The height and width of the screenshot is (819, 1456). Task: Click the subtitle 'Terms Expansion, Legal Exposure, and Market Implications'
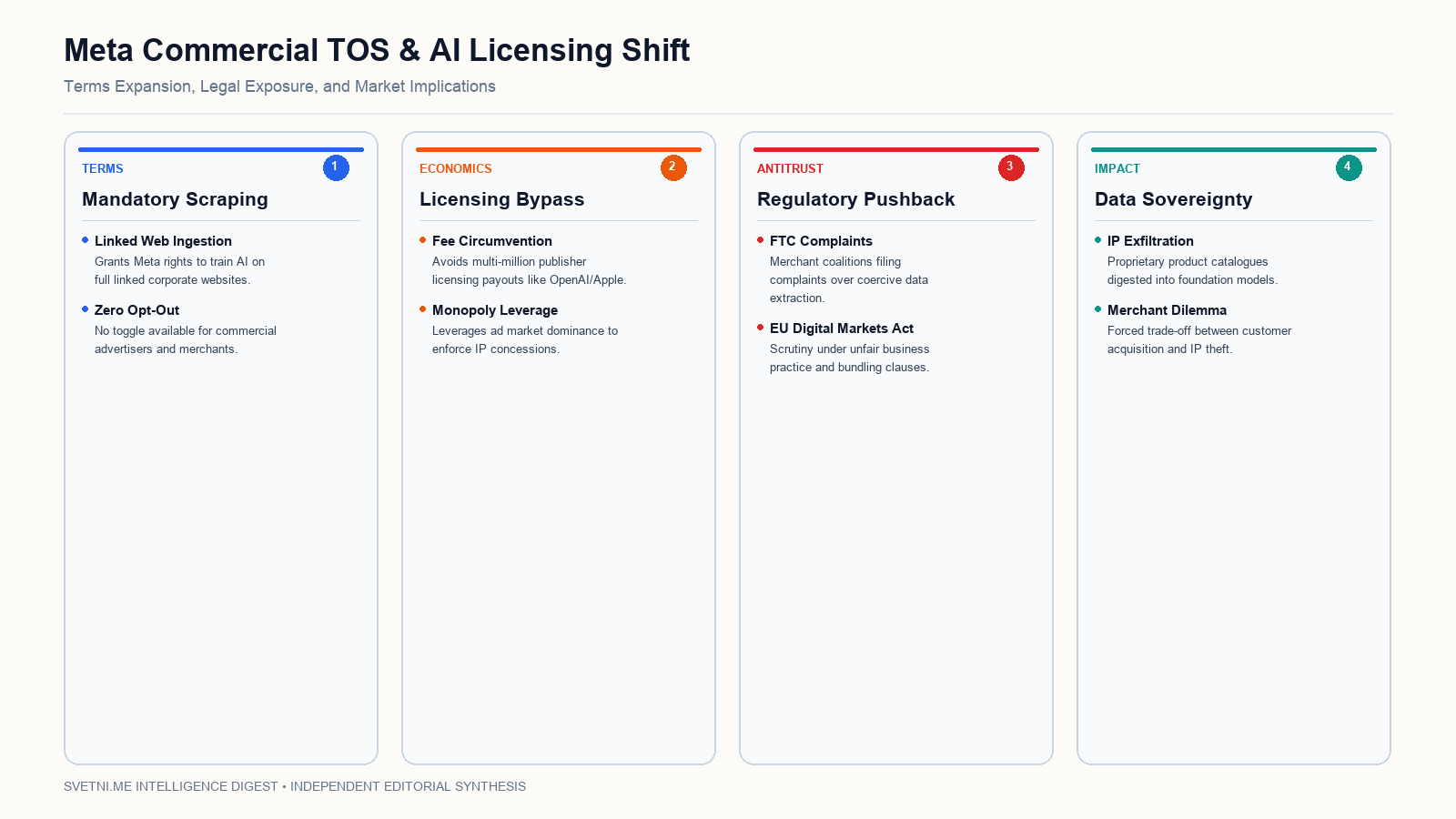[x=279, y=86]
